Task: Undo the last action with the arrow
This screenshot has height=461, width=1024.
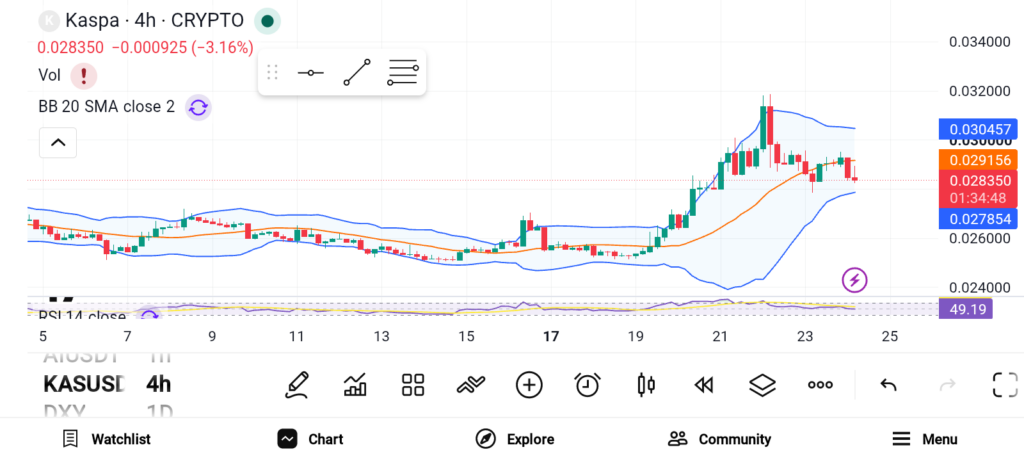Action: [x=888, y=385]
